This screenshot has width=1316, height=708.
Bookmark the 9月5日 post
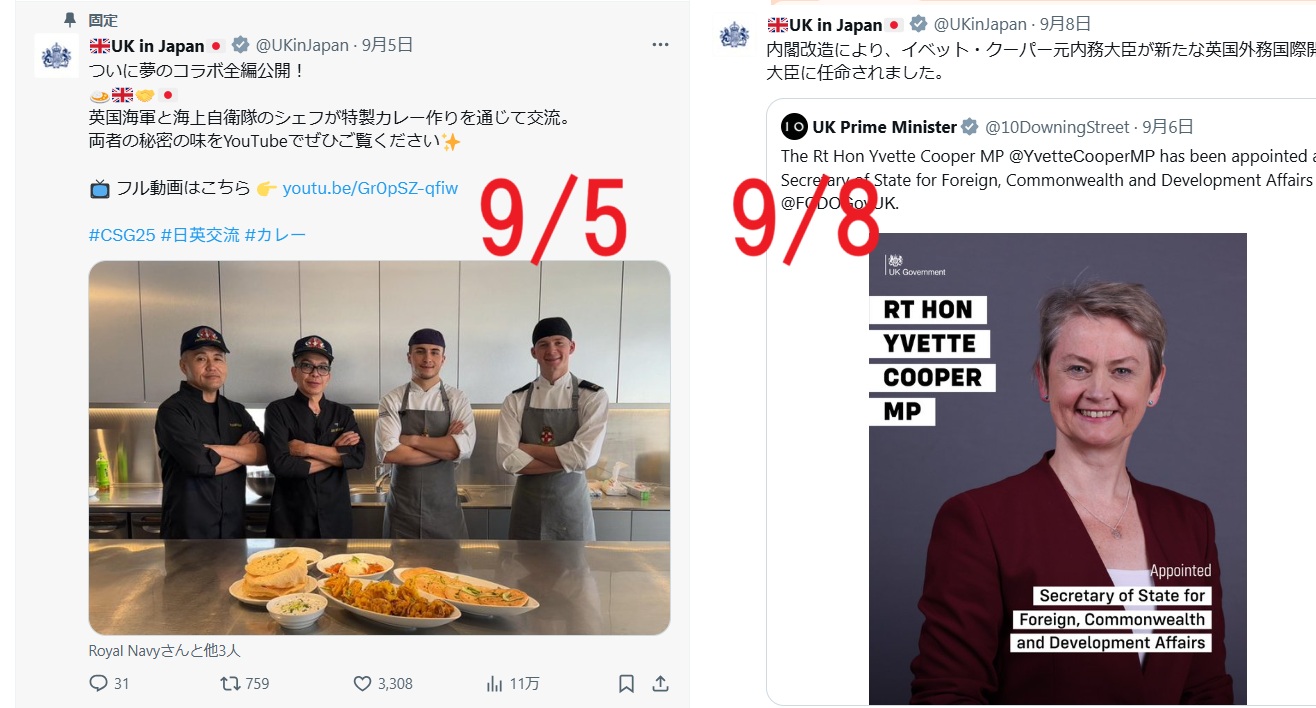[x=626, y=684]
